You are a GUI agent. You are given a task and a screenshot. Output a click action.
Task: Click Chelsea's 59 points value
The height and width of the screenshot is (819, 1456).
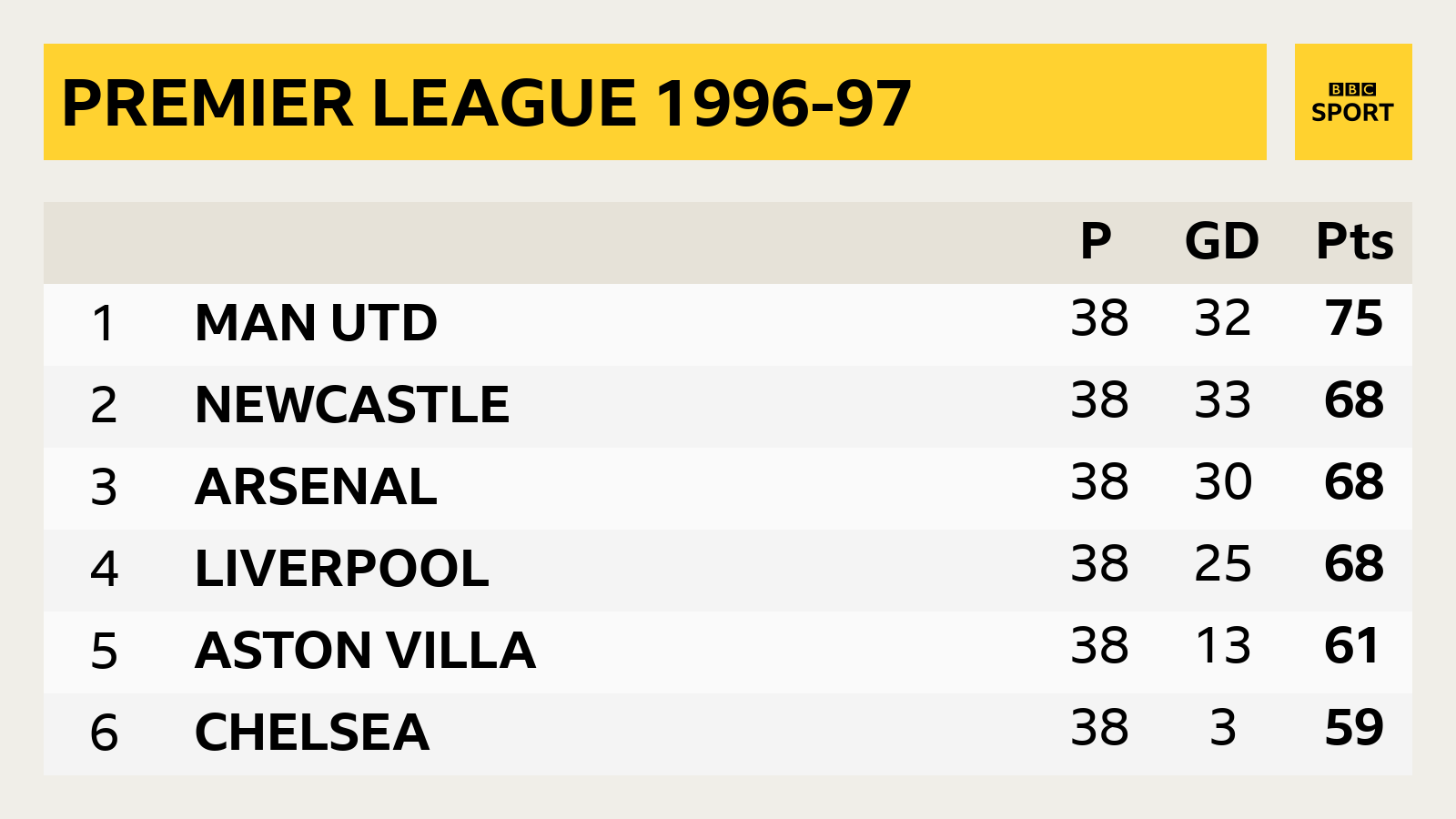[x=1354, y=728]
